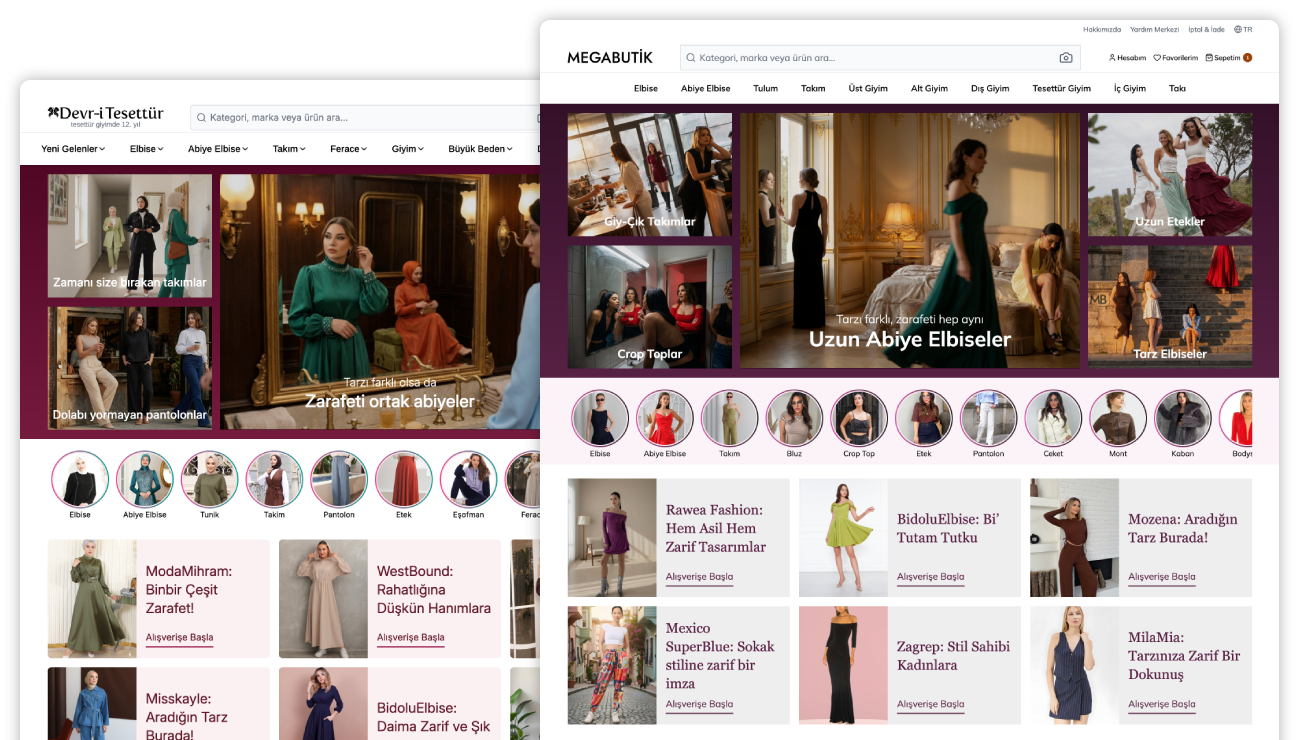
Task: Click Alışverişe Başla under WestBound card
Action: click(411, 638)
